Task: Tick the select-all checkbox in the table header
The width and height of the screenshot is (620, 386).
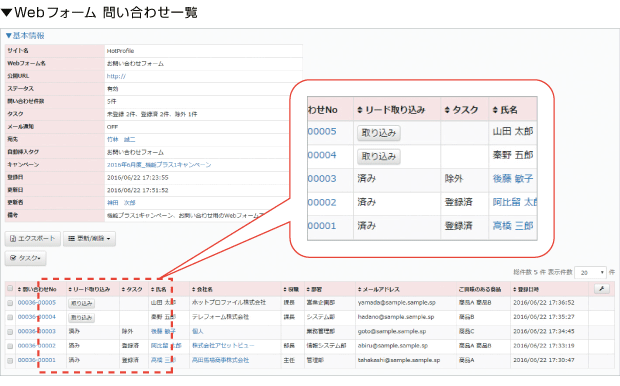Action: click(10, 288)
